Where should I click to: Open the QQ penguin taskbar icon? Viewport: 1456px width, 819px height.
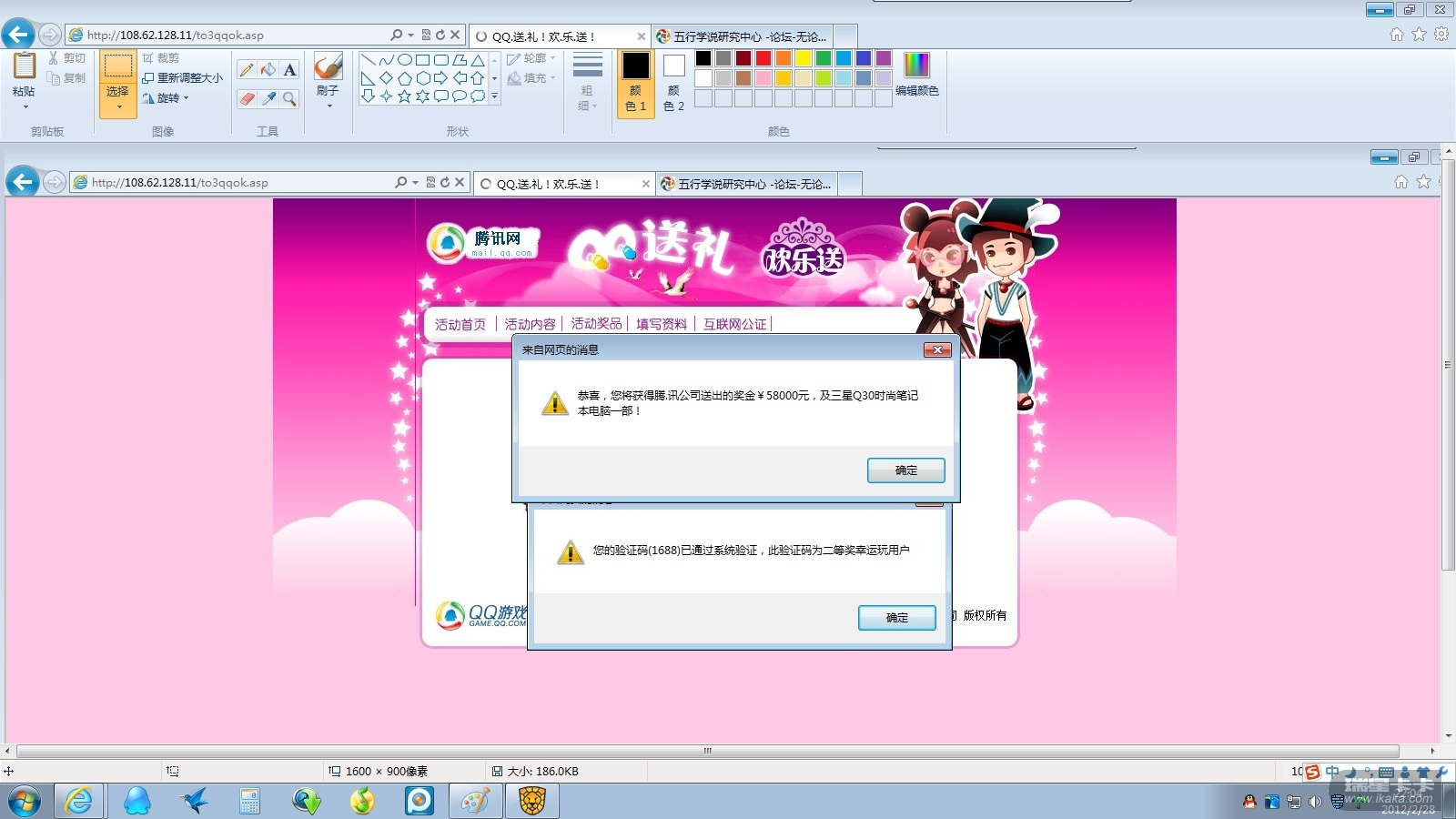click(x=137, y=802)
